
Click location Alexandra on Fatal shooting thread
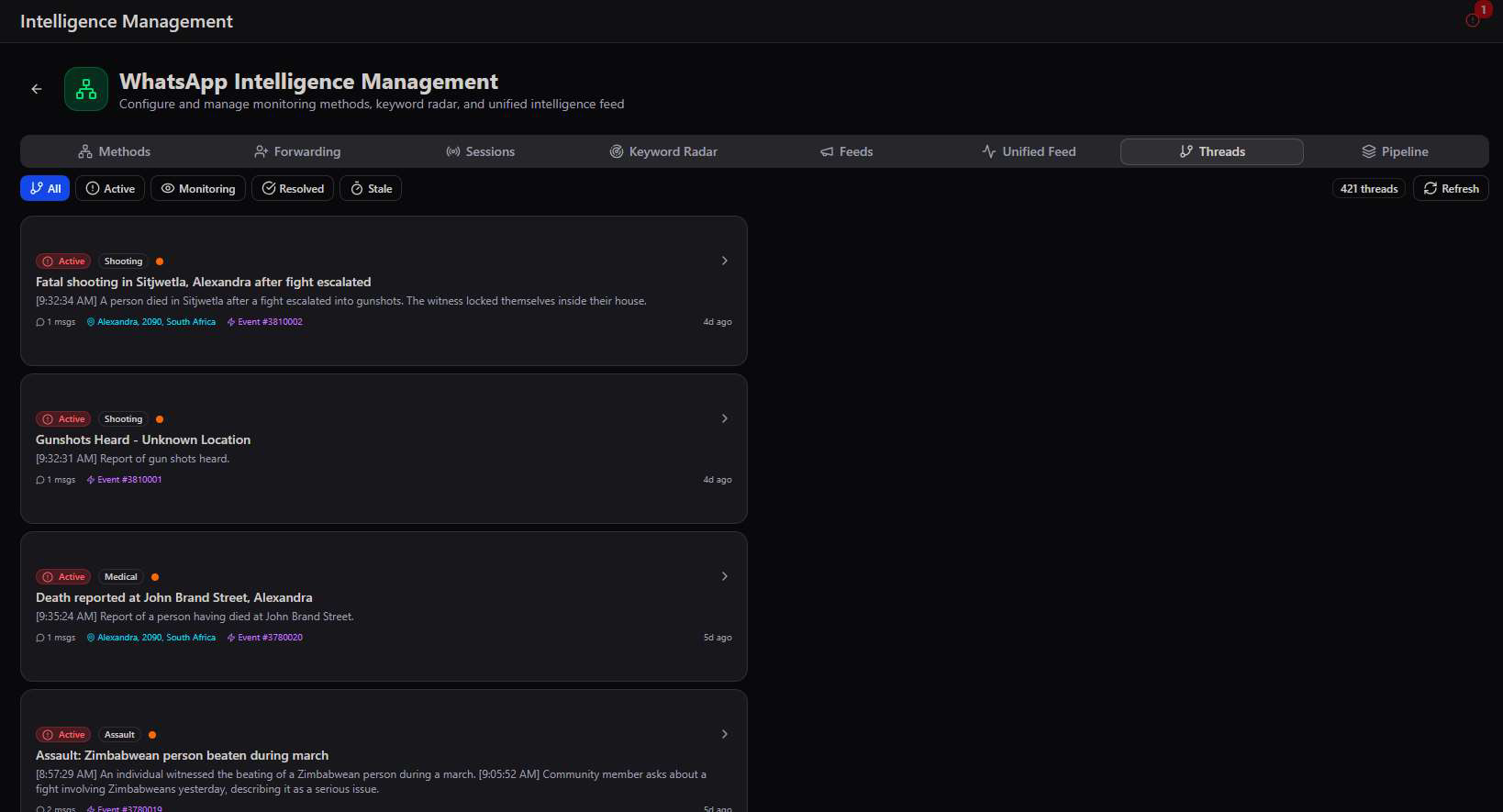pyautogui.click(x=151, y=322)
